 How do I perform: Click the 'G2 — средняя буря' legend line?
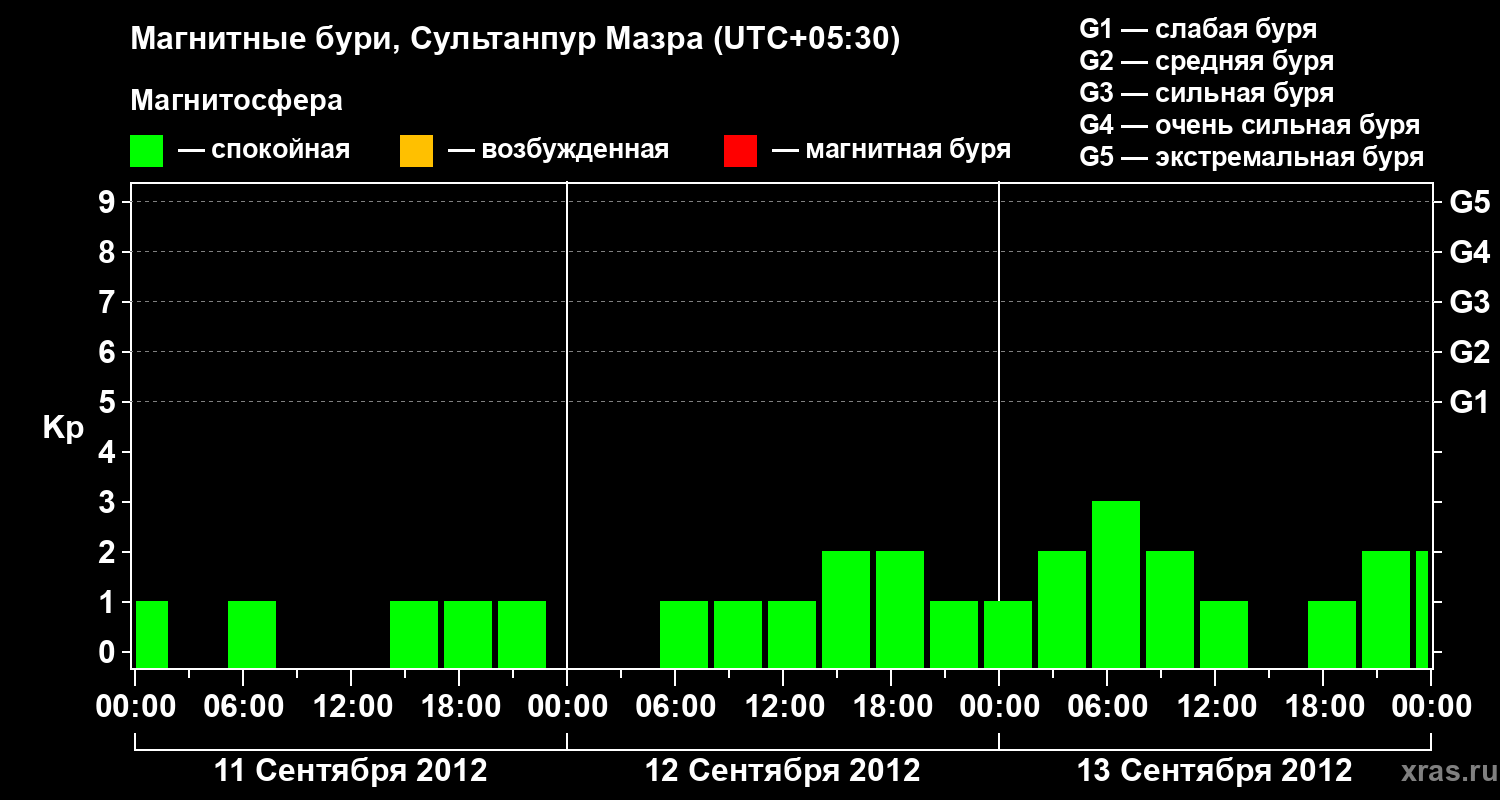point(1206,61)
